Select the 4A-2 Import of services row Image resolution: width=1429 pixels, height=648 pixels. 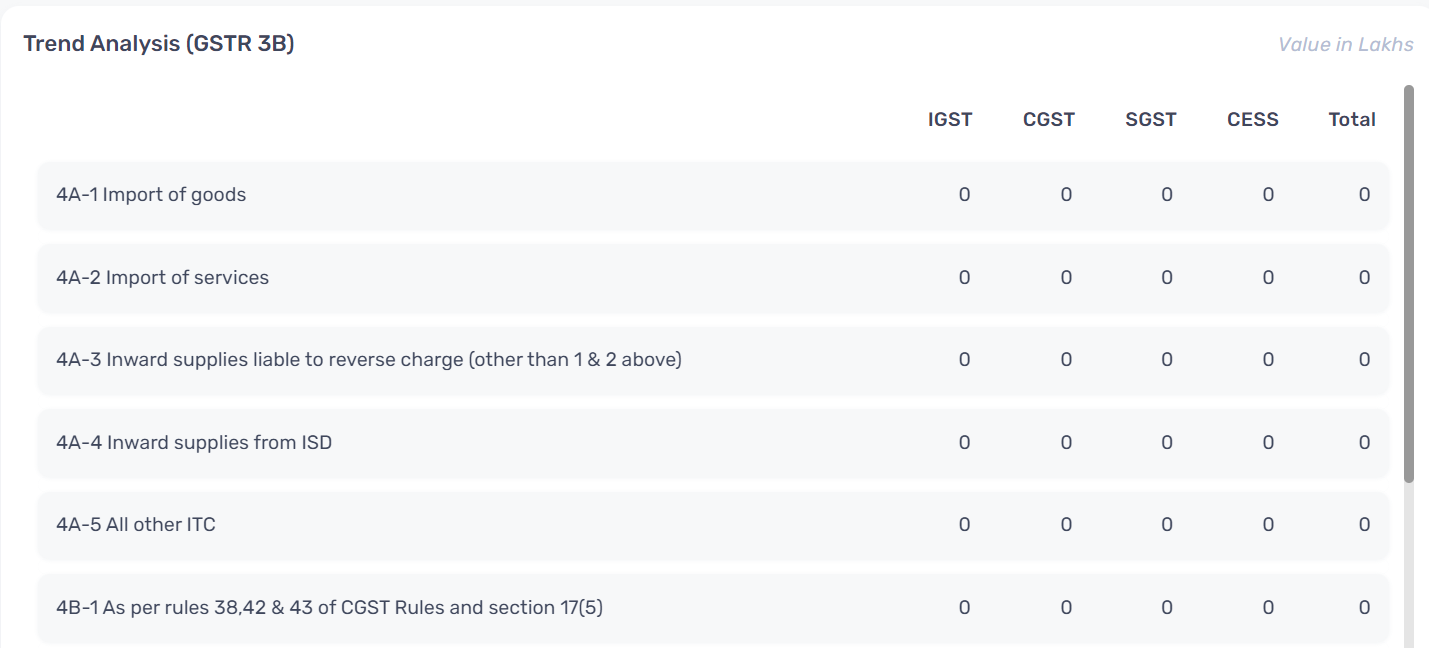point(713,278)
